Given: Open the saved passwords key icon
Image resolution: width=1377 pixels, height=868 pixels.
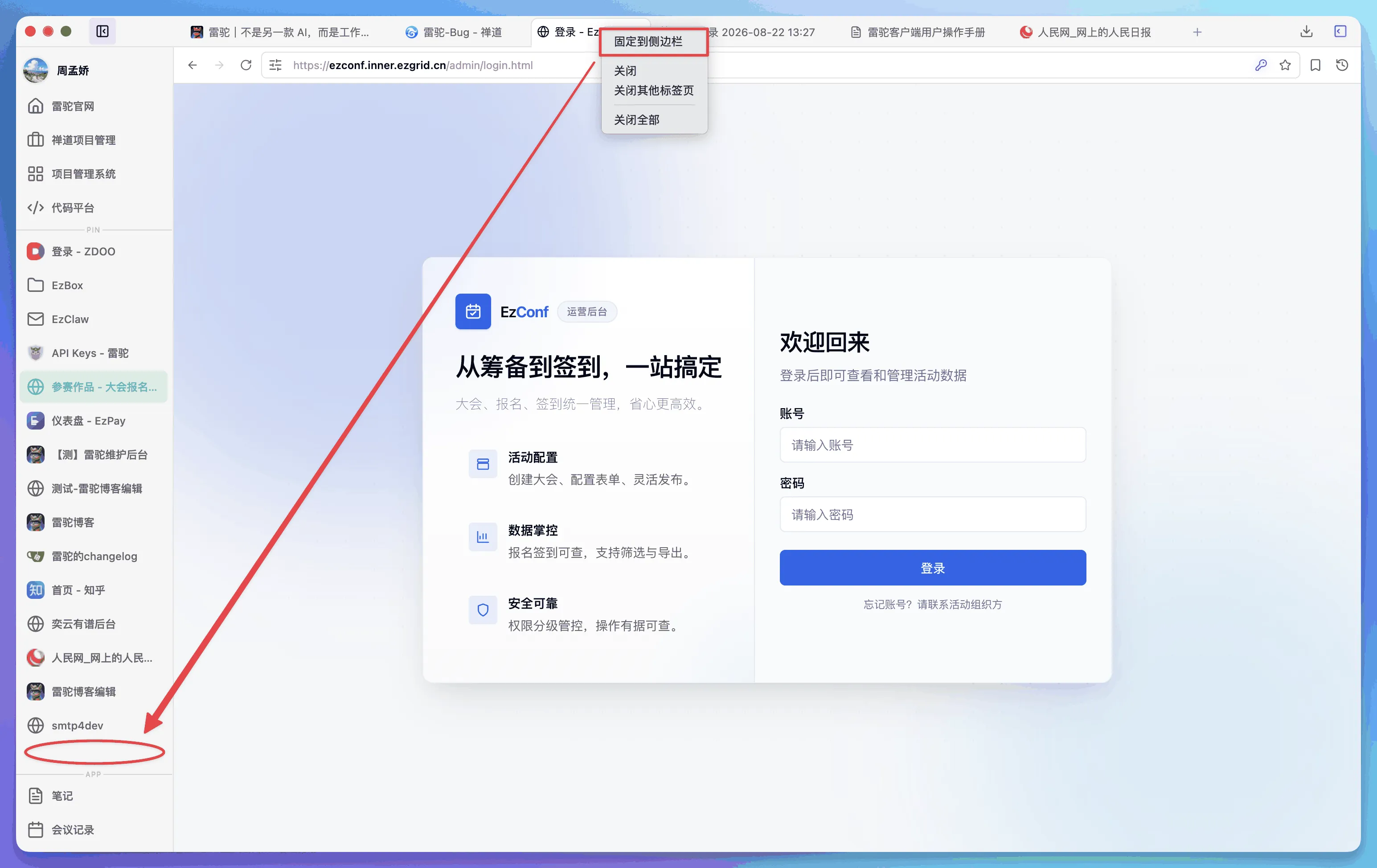Looking at the screenshot, I should (1261, 65).
